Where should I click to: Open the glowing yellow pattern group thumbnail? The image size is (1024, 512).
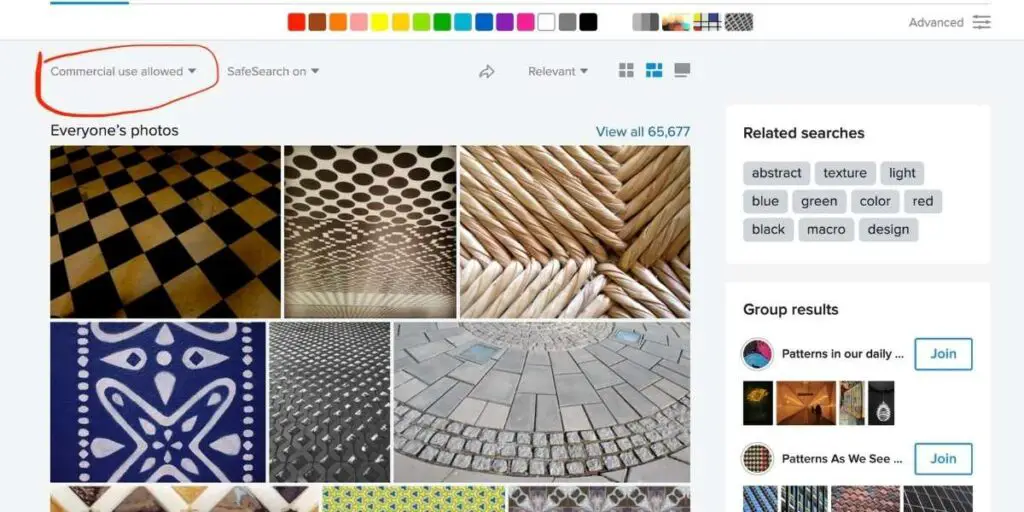758,403
